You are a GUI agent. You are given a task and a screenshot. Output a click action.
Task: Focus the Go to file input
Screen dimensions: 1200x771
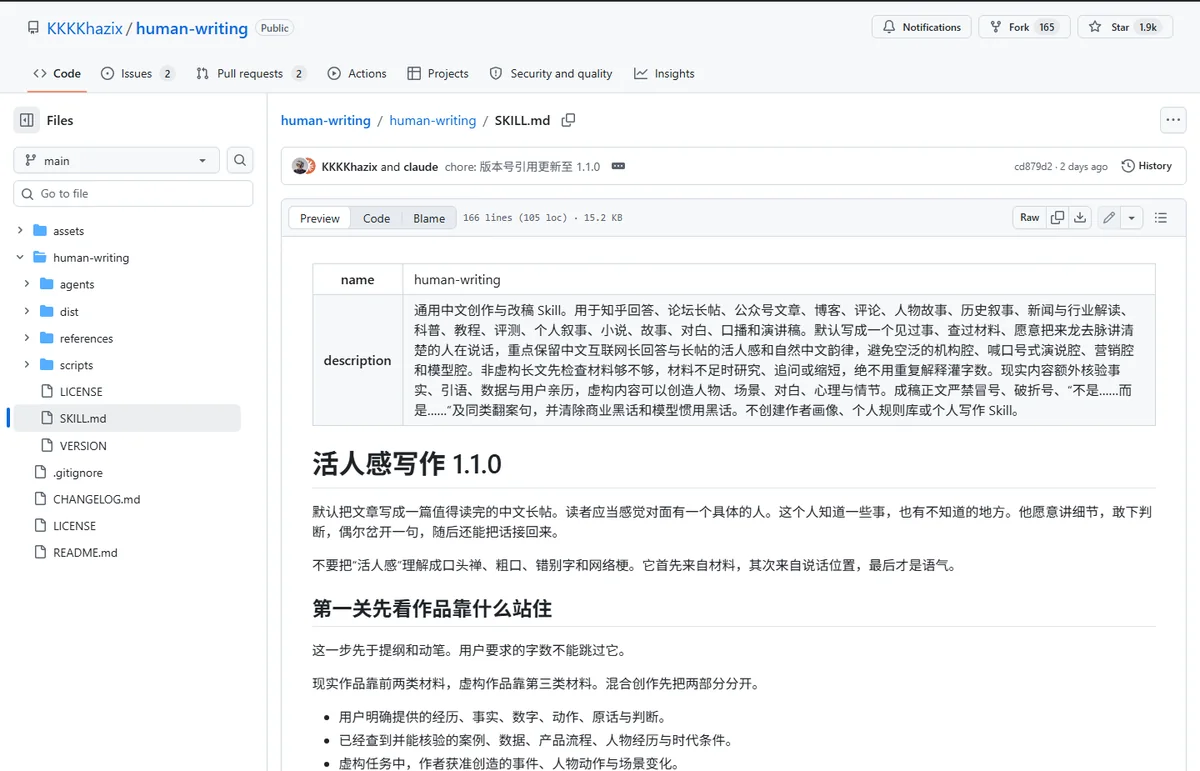(x=133, y=193)
